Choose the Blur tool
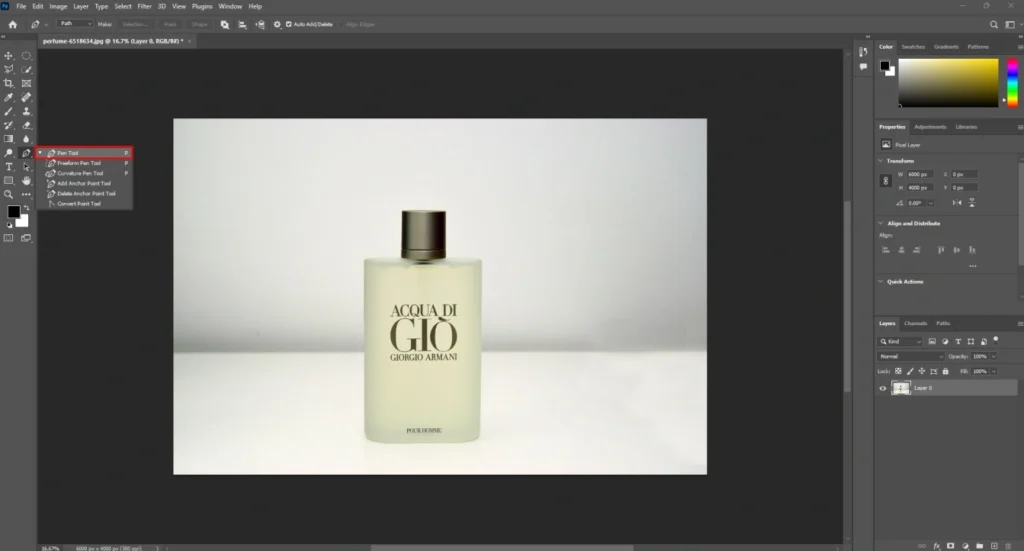 click(26, 139)
